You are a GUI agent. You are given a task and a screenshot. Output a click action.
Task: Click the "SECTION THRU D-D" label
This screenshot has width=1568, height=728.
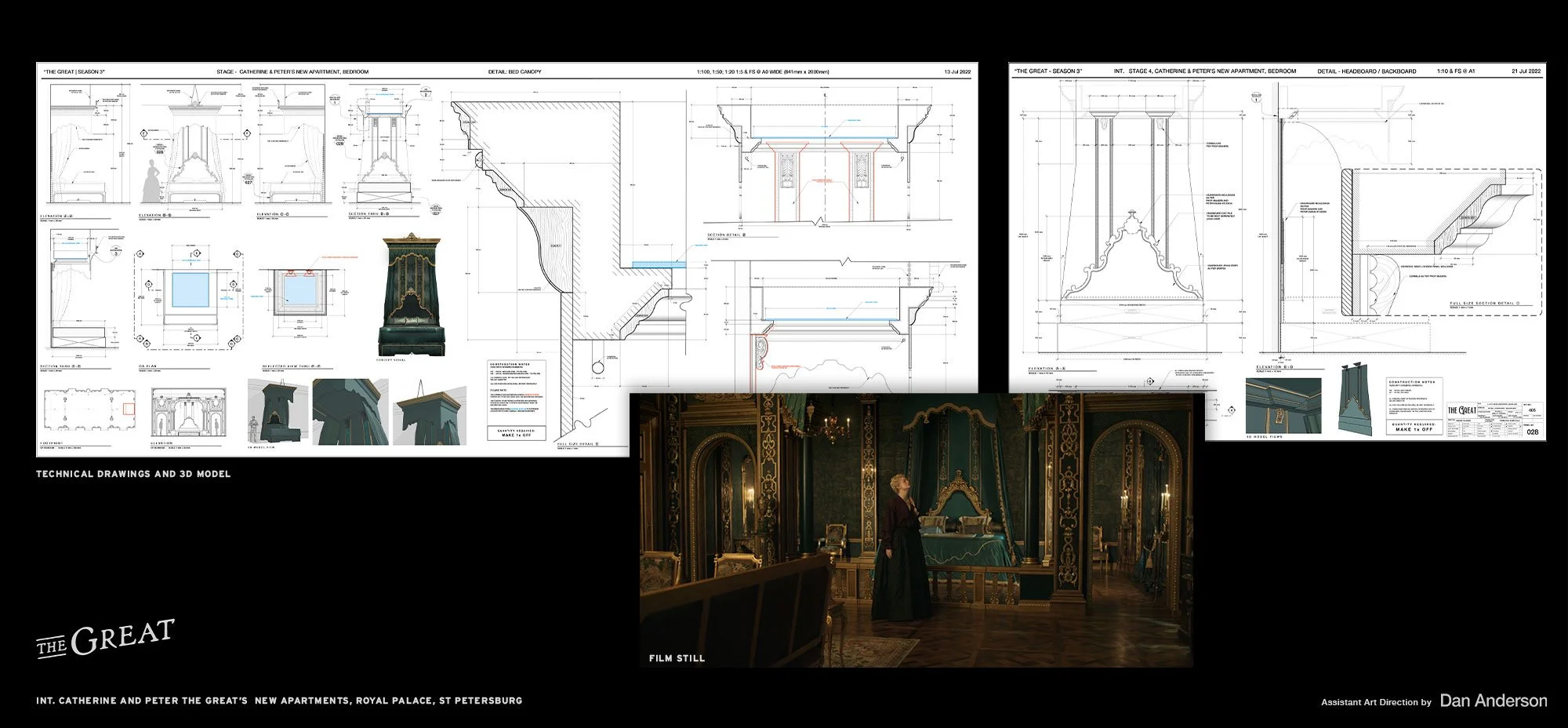coord(368,213)
